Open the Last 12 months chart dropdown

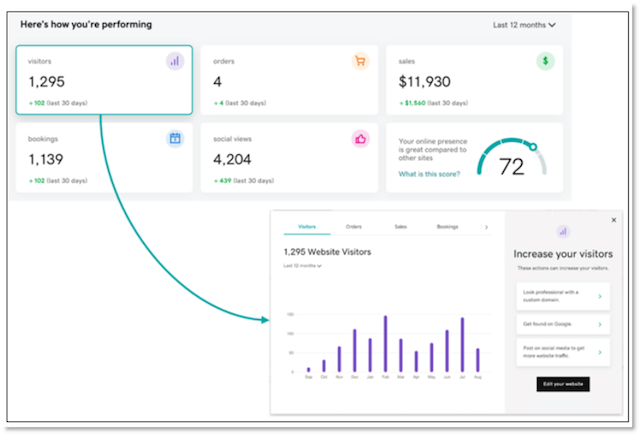pos(302,266)
